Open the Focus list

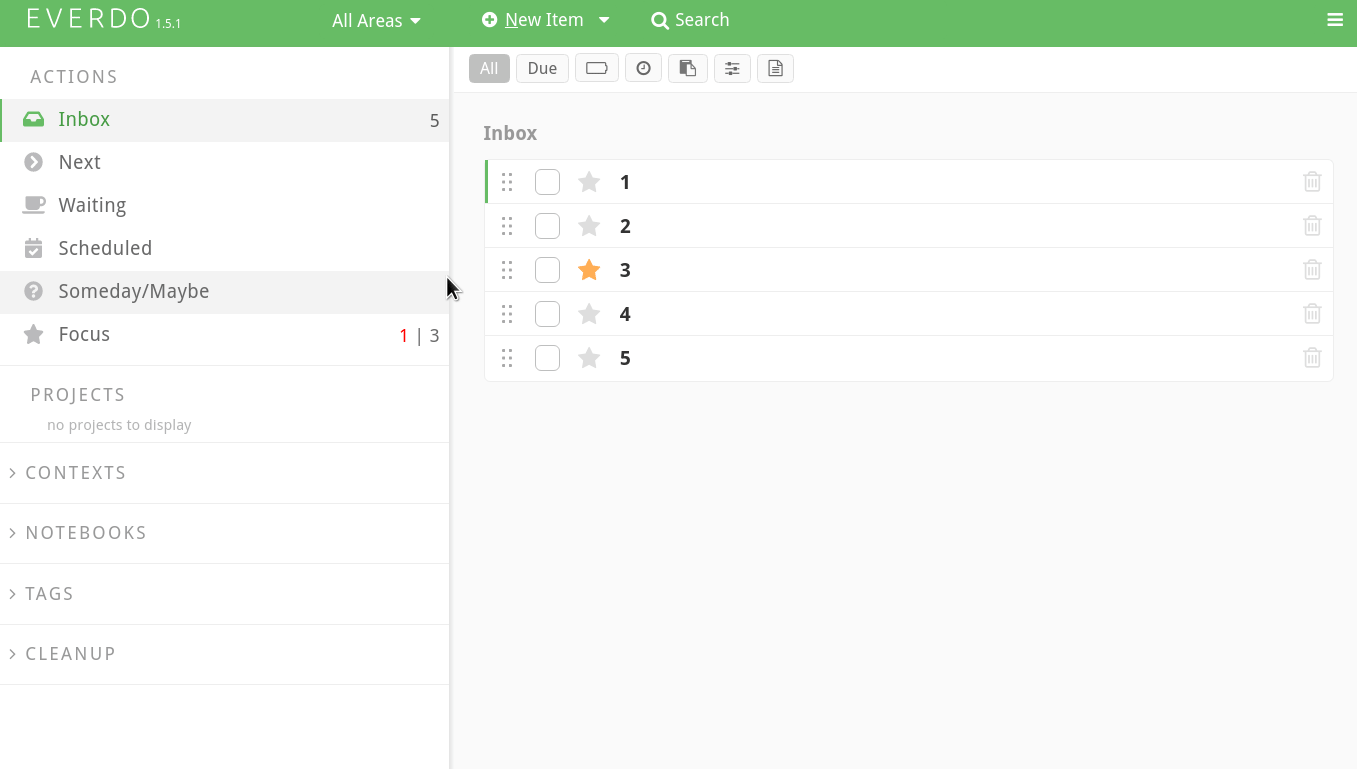click(x=85, y=334)
